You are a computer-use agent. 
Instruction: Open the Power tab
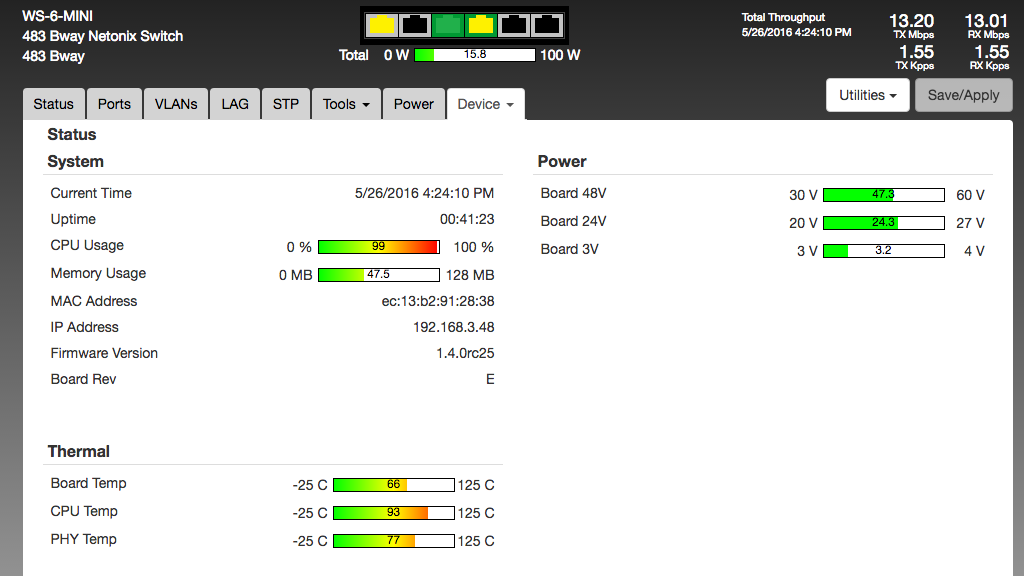click(x=414, y=104)
